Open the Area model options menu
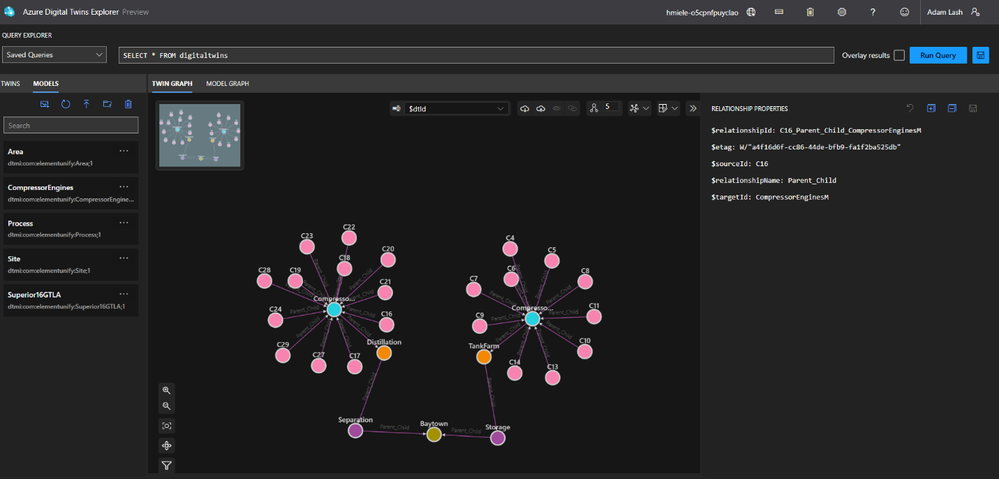Image resolution: width=999 pixels, height=479 pixels. pos(124,151)
